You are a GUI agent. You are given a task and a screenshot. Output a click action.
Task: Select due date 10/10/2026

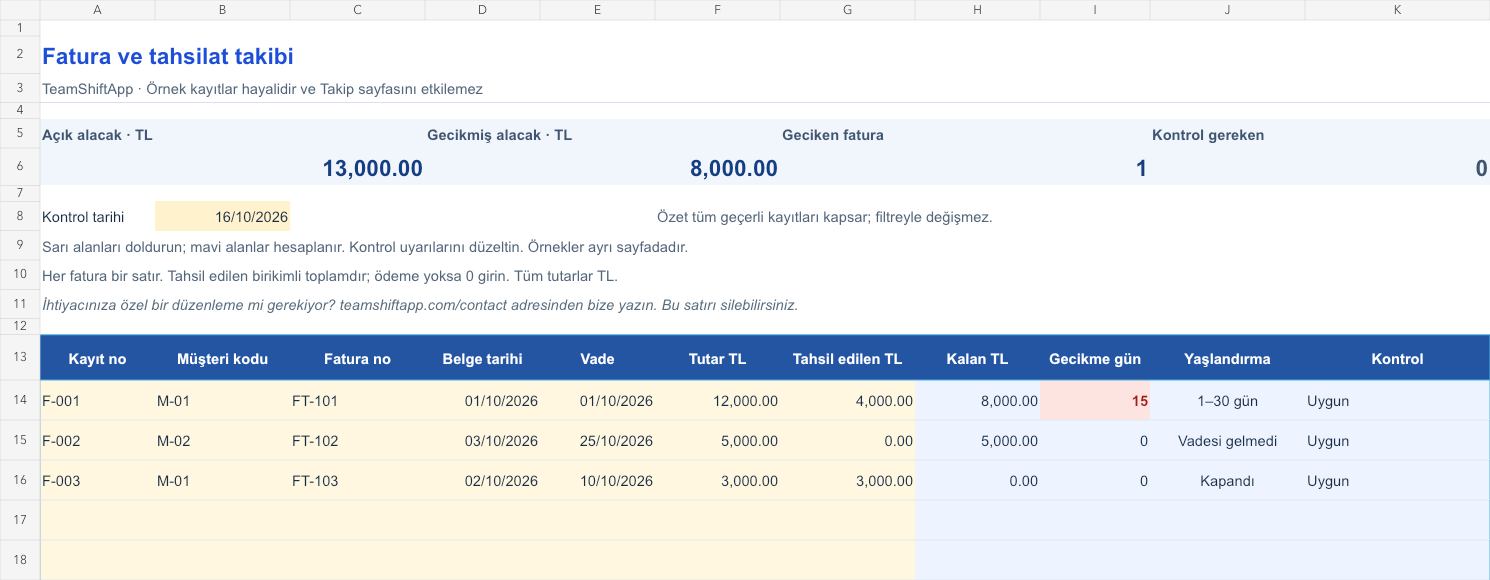tap(597, 481)
